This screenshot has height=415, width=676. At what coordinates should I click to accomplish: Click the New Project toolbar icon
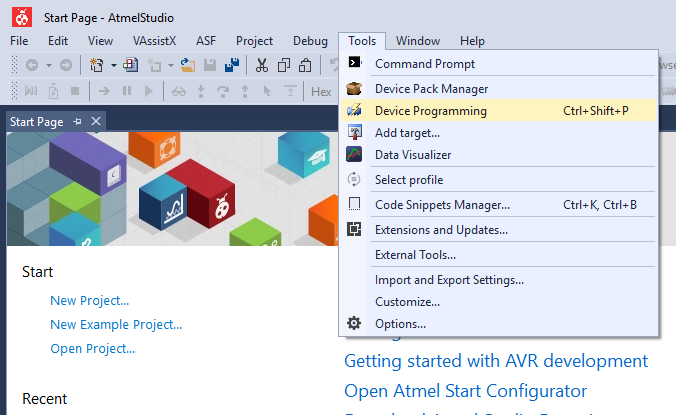[97, 66]
